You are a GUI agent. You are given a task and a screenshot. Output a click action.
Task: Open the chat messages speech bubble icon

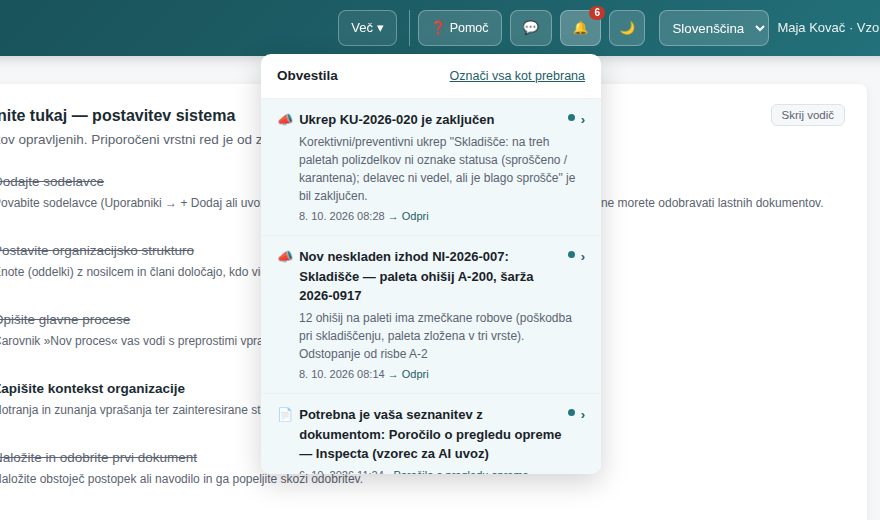tap(530, 28)
